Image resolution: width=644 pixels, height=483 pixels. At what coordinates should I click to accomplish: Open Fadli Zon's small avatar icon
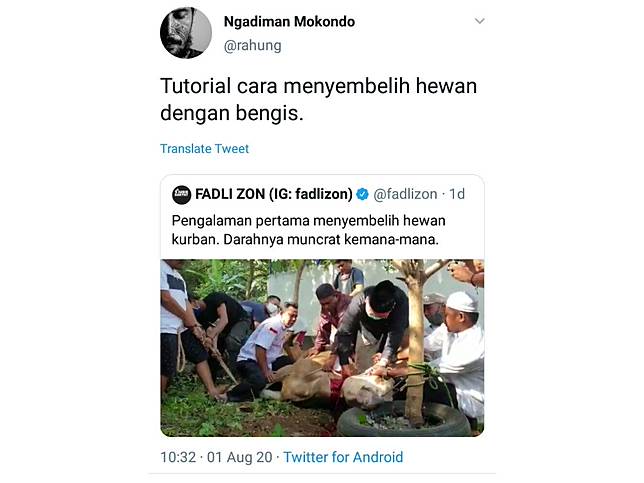pos(181,194)
